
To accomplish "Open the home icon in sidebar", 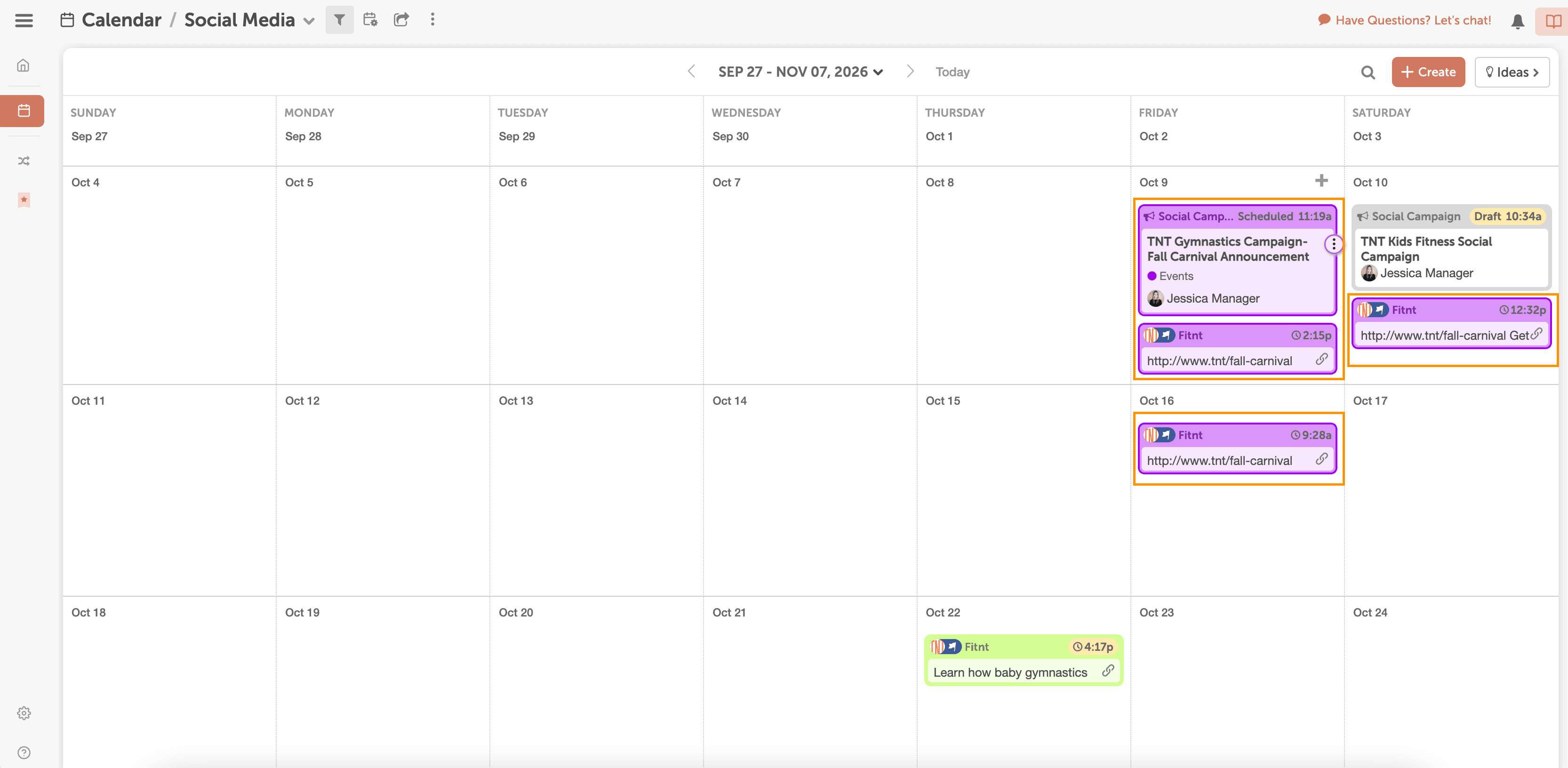I will (23, 65).
